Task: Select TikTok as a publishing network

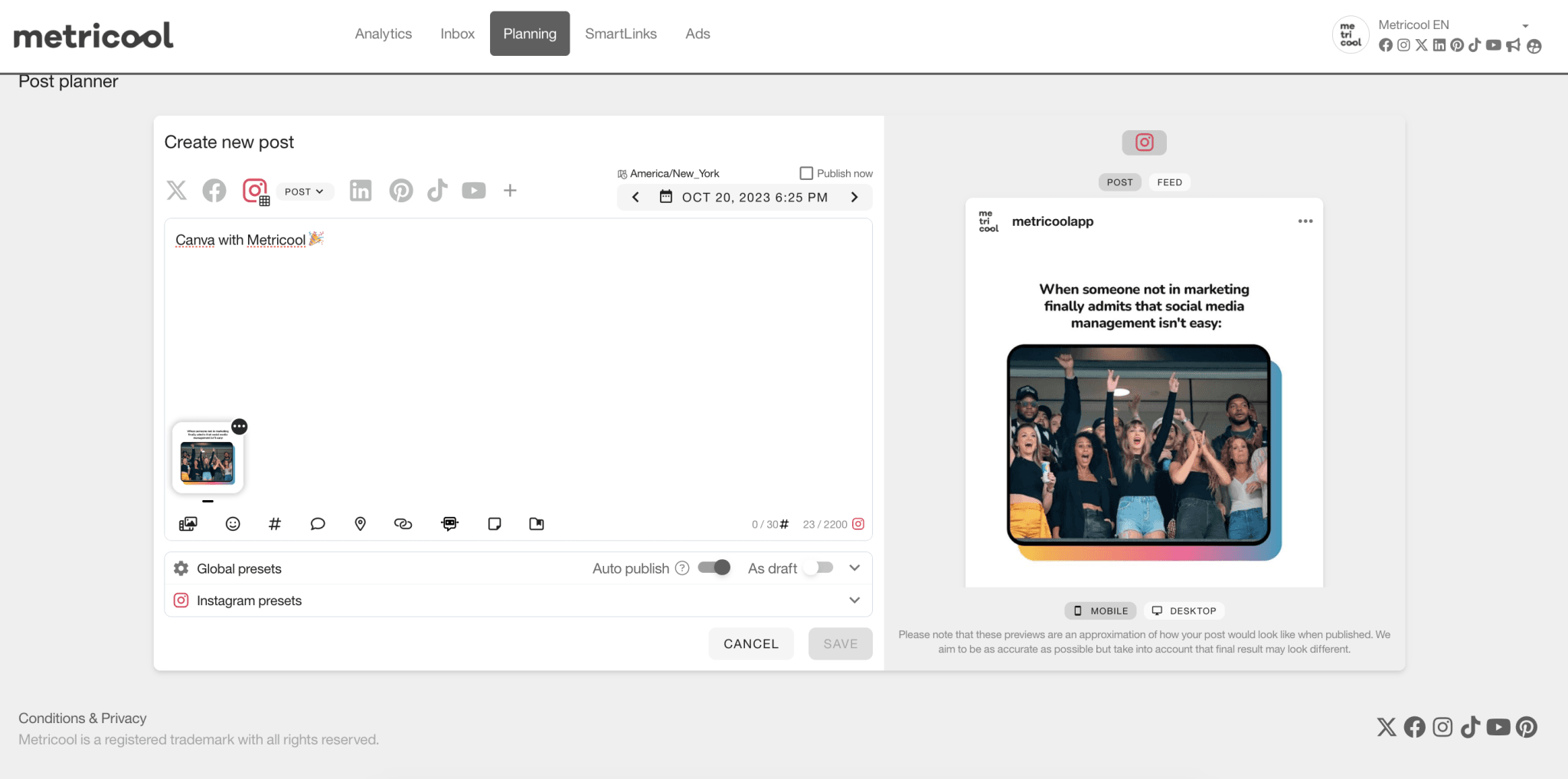Action: pyautogui.click(x=437, y=190)
